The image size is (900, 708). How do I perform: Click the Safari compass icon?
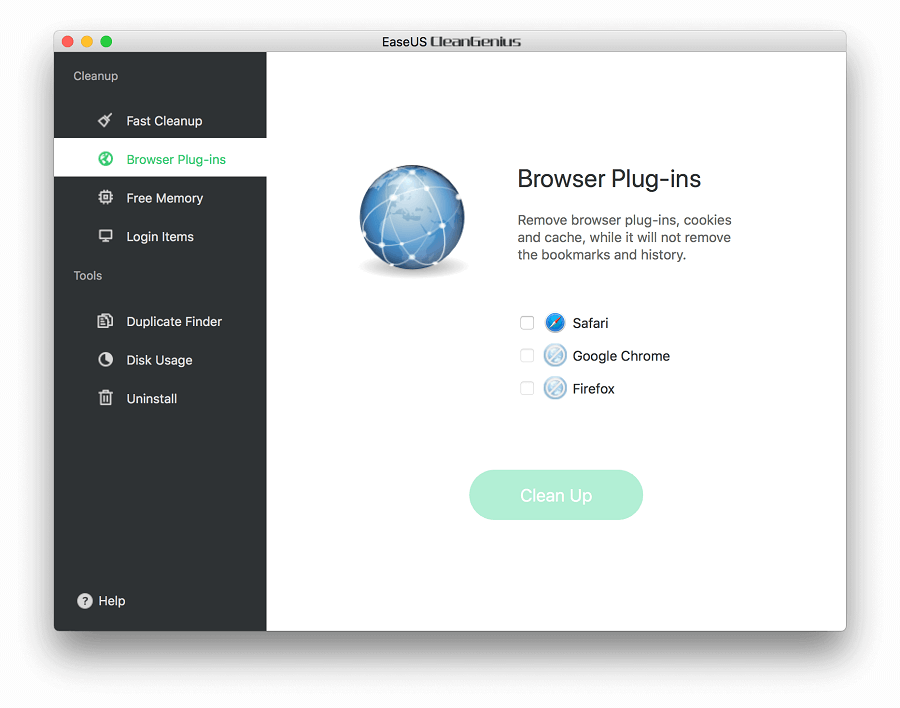point(555,323)
